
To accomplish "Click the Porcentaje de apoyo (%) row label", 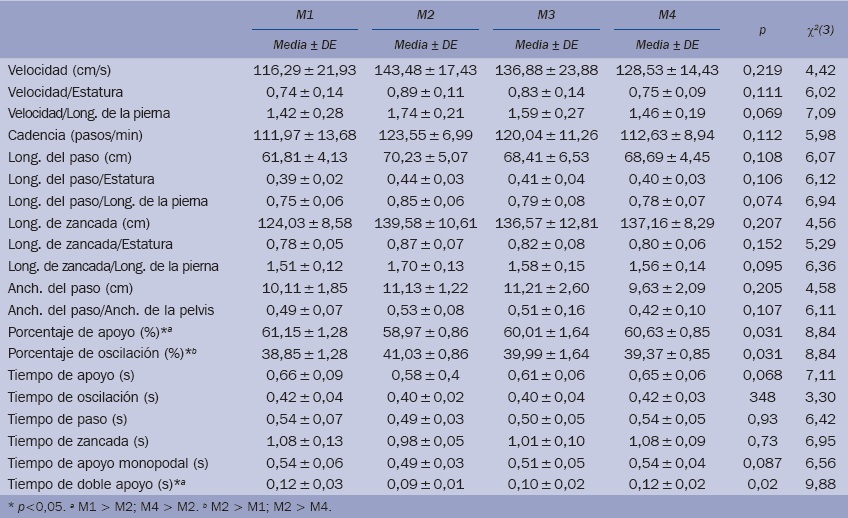I will click(76, 332).
